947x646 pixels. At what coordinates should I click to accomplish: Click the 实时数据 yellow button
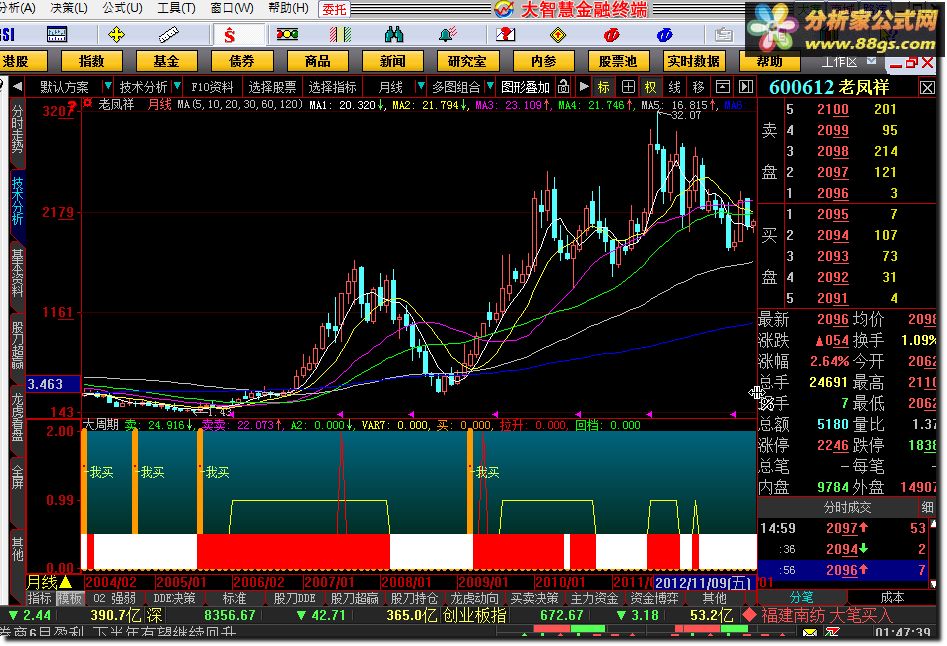(693, 61)
